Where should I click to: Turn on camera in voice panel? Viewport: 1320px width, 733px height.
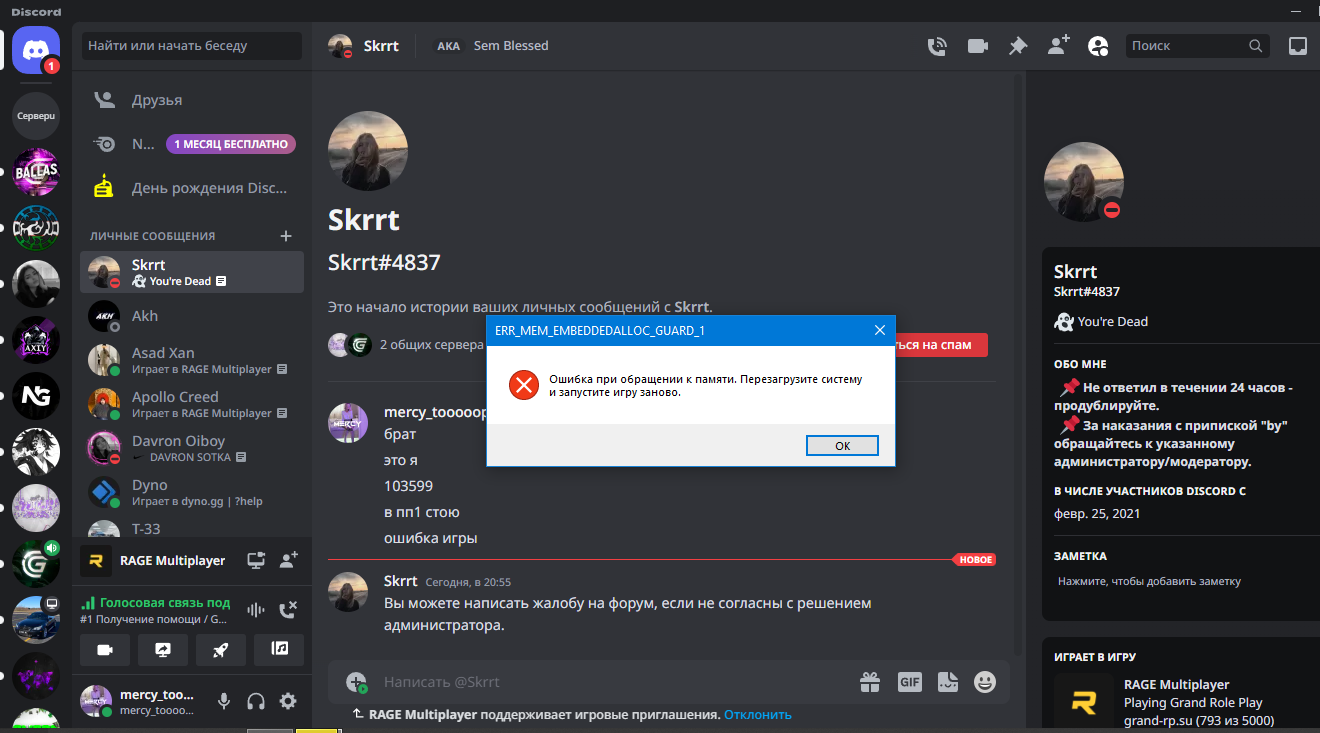click(105, 649)
